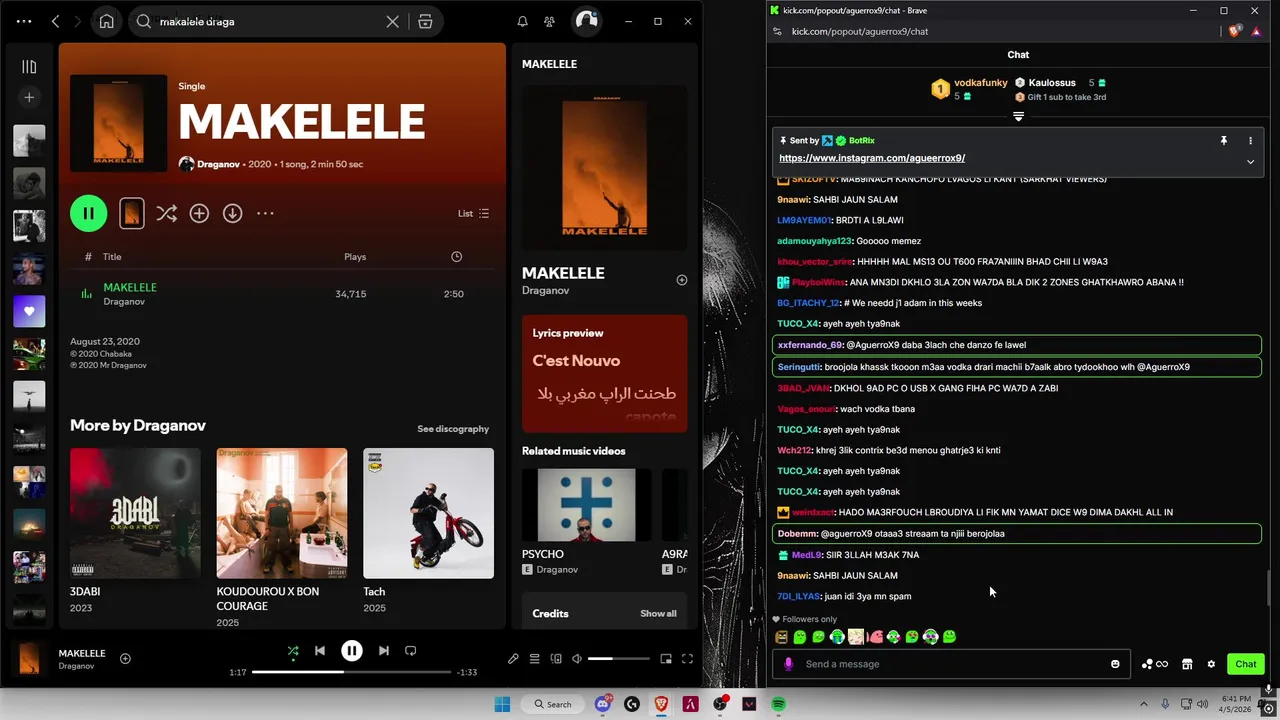This screenshot has height=720, width=1280.
Task: Add MAKELELE to library from Now Playing panel
Action: tap(682, 280)
